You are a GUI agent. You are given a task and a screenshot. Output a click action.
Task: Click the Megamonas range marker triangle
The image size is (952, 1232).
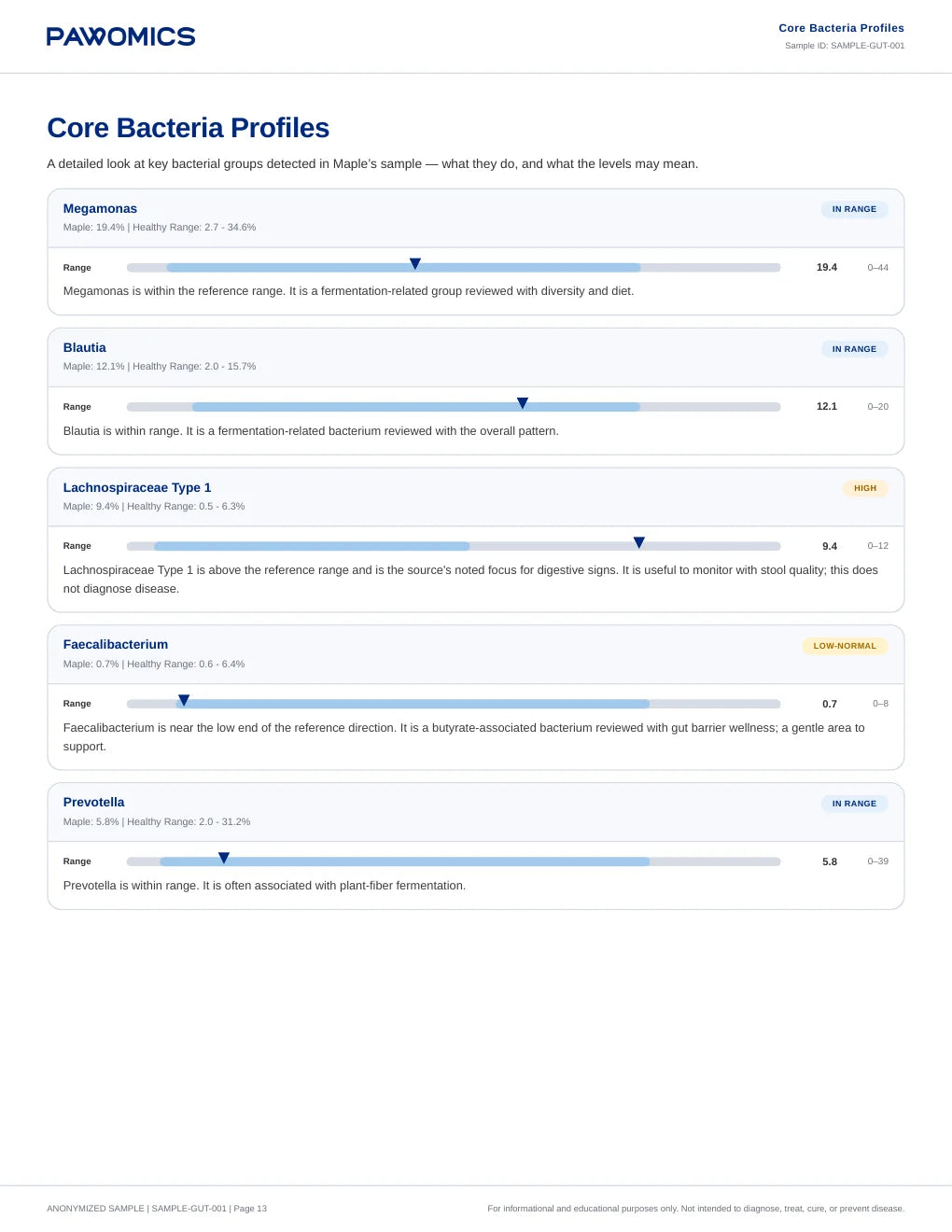click(415, 264)
